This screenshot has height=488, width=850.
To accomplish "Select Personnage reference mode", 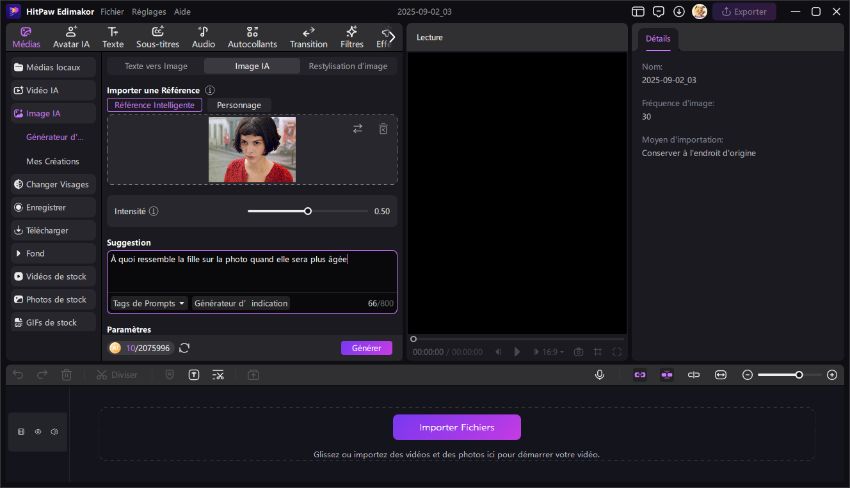I will click(x=239, y=105).
